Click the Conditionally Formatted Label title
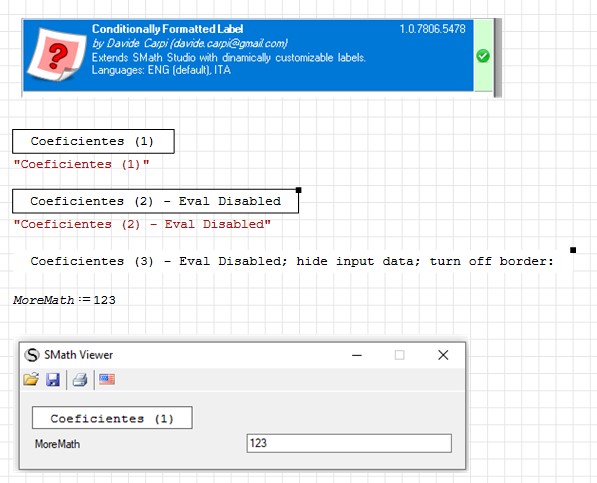This screenshot has width=597, height=483. [x=168, y=29]
